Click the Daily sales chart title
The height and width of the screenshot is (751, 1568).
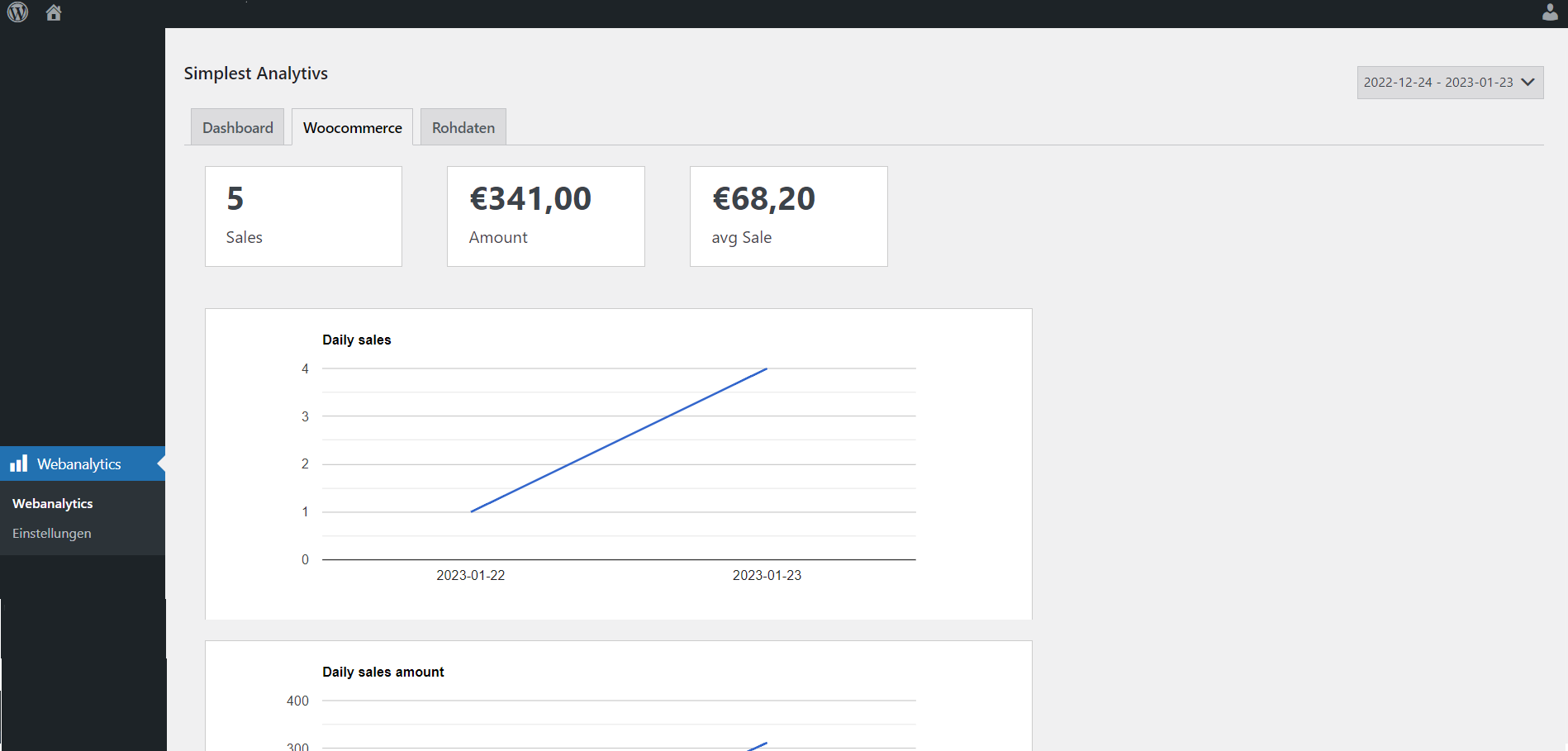356,340
